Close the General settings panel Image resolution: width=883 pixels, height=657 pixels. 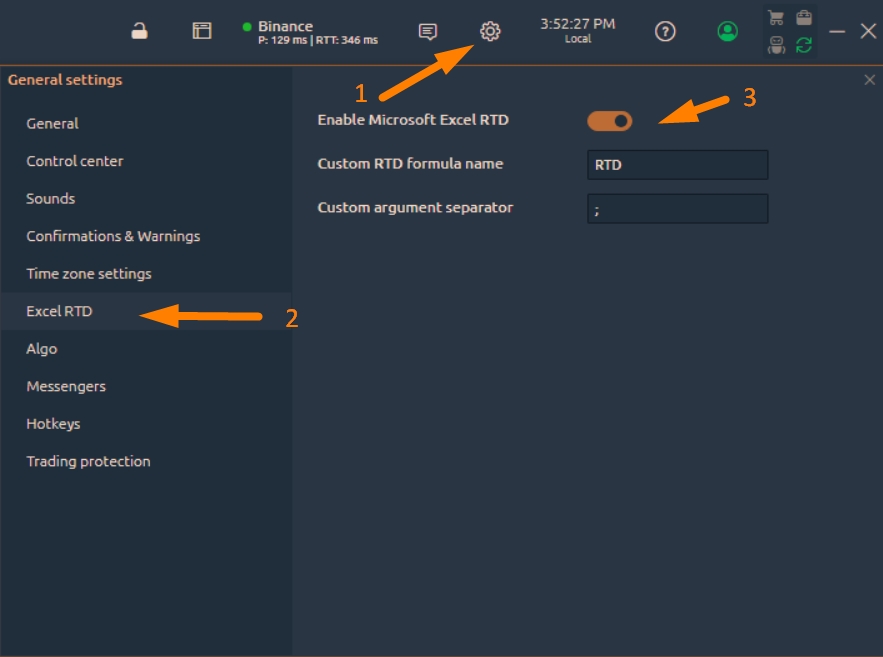tap(869, 80)
